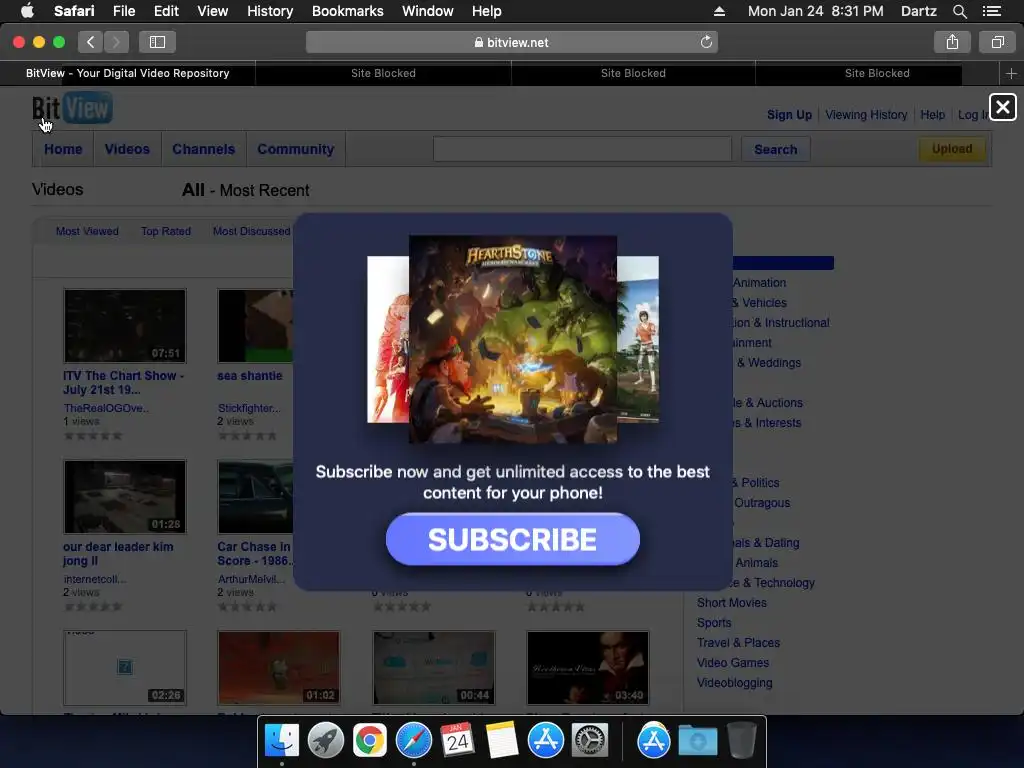
Task: Open the ITV The Chart Show video thumbnail
Action: pos(125,326)
